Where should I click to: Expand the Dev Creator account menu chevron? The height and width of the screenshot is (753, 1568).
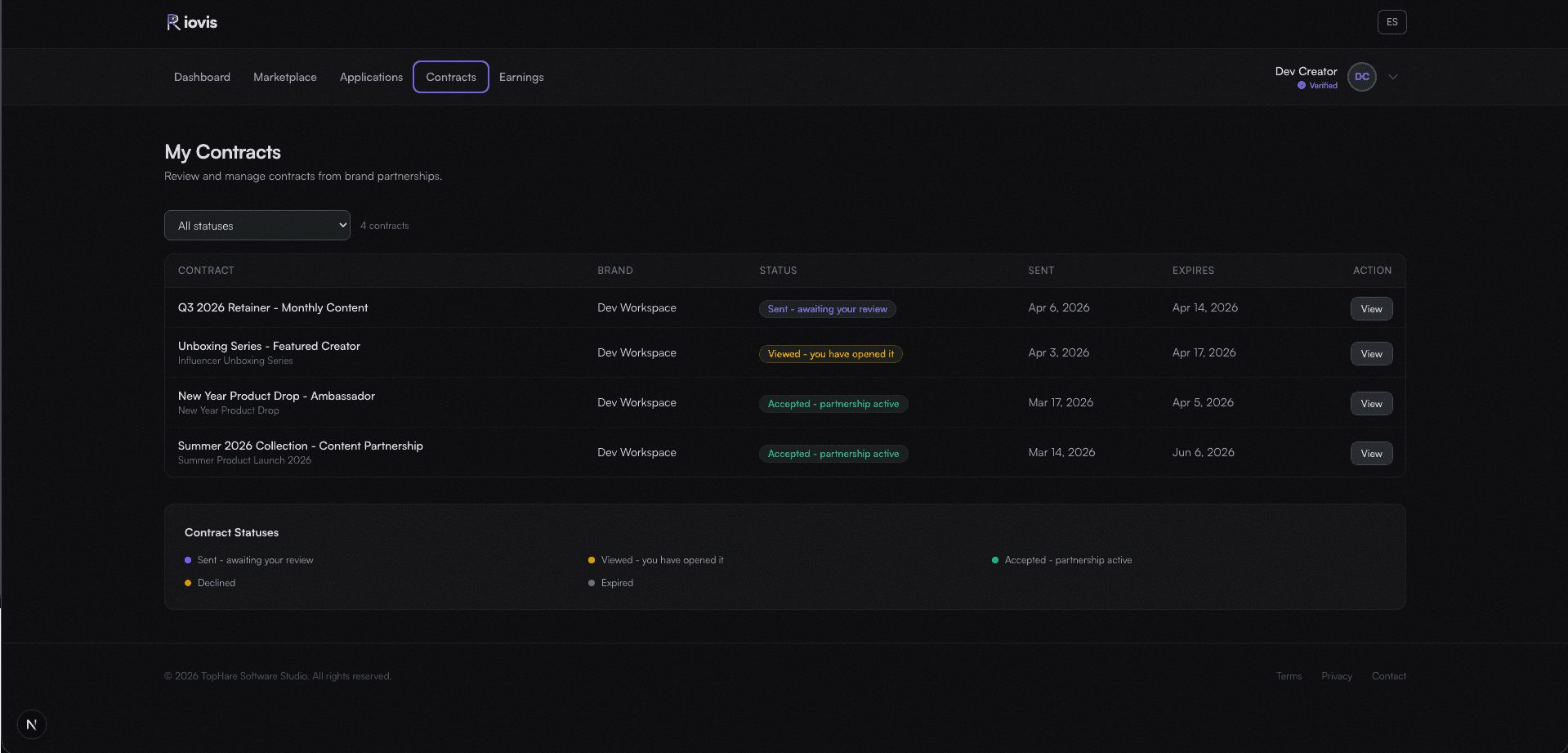pyautogui.click(x=1393, y=77)
